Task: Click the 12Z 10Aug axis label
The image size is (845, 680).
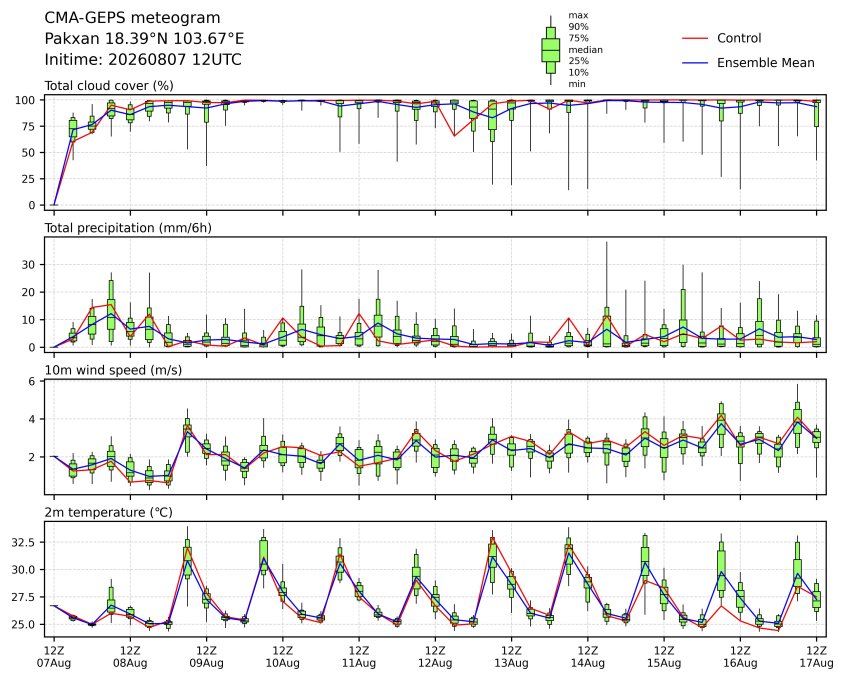Action: [282, 657]
